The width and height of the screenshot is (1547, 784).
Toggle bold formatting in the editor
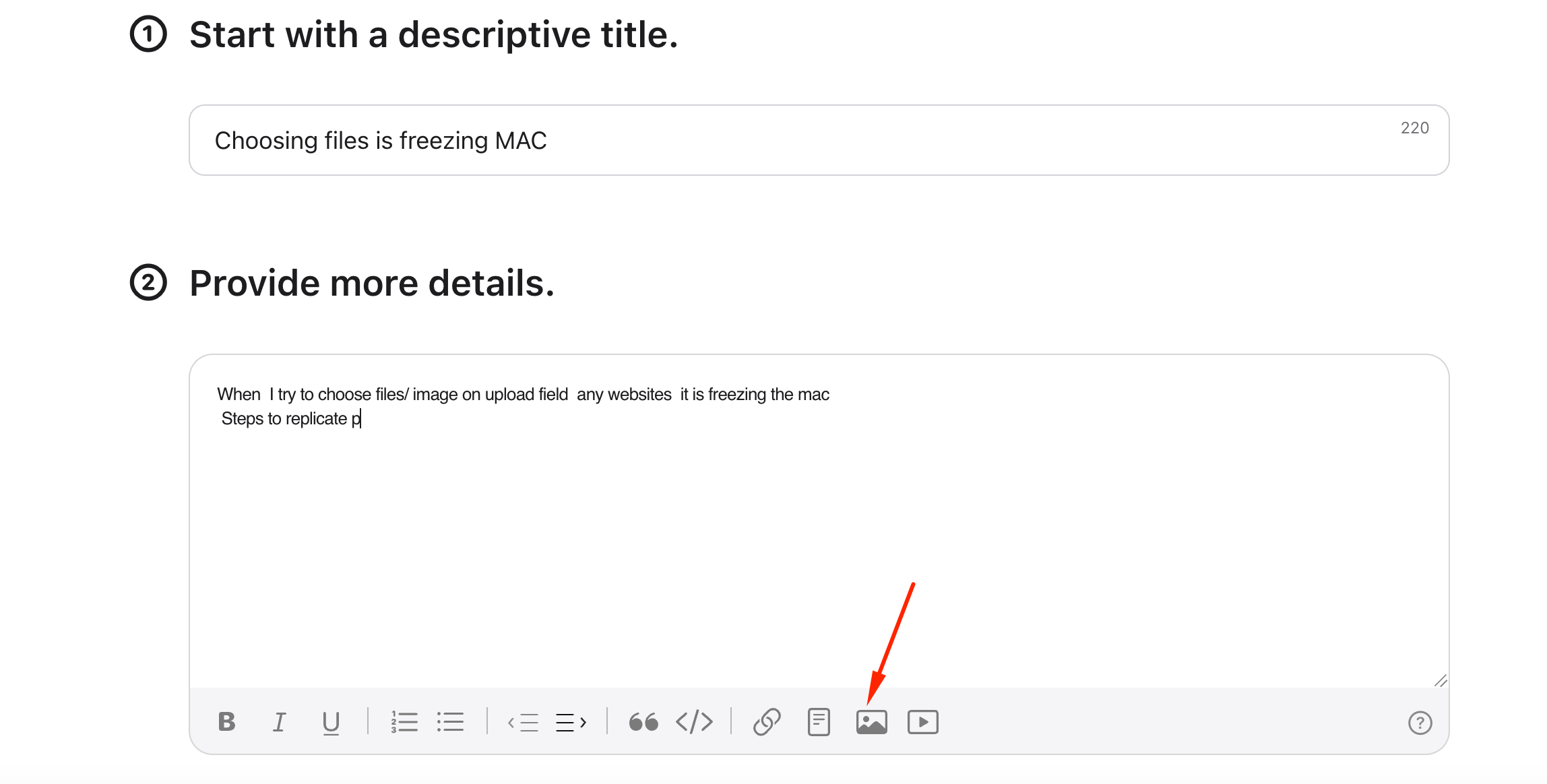pos(227,722)
